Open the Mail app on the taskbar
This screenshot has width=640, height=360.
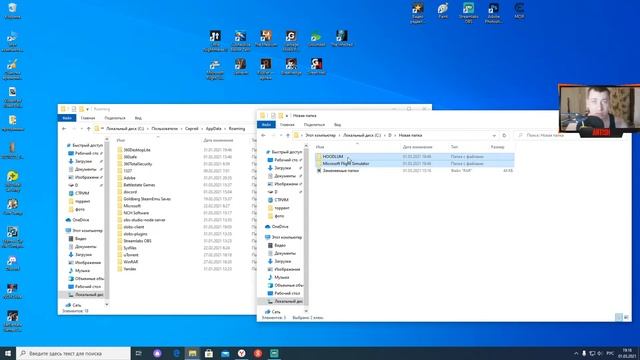tap(225, 353)
